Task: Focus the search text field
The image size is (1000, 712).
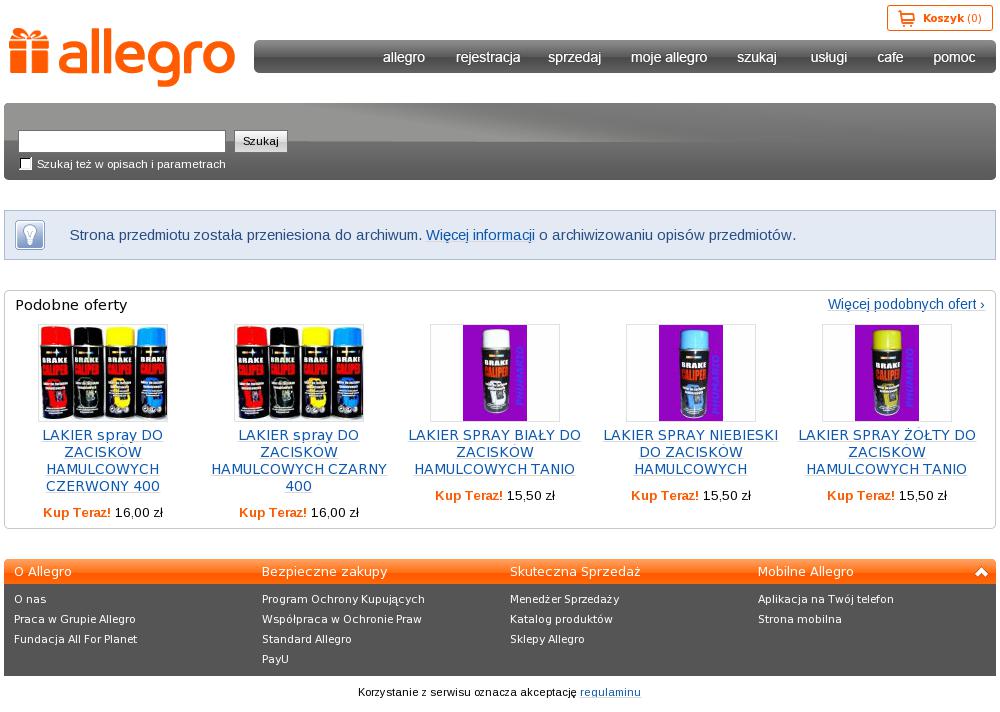Action: (122, 141)
